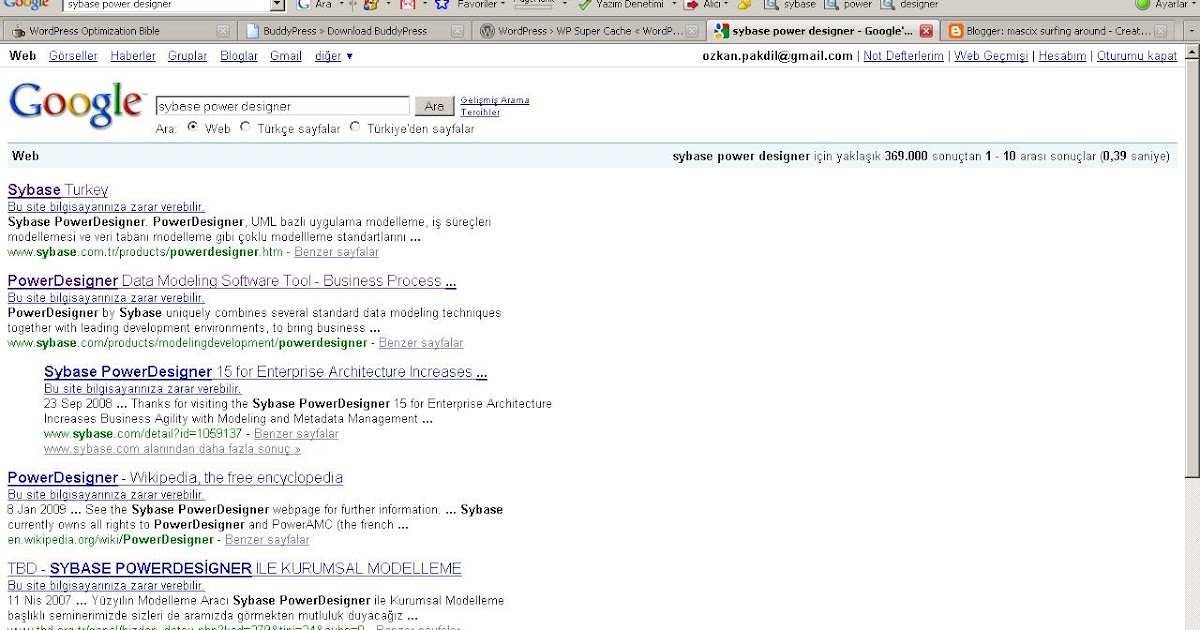1200x630 pixels.
Task: Click the Google logo on results page
Action: click(x=76, y=104)
